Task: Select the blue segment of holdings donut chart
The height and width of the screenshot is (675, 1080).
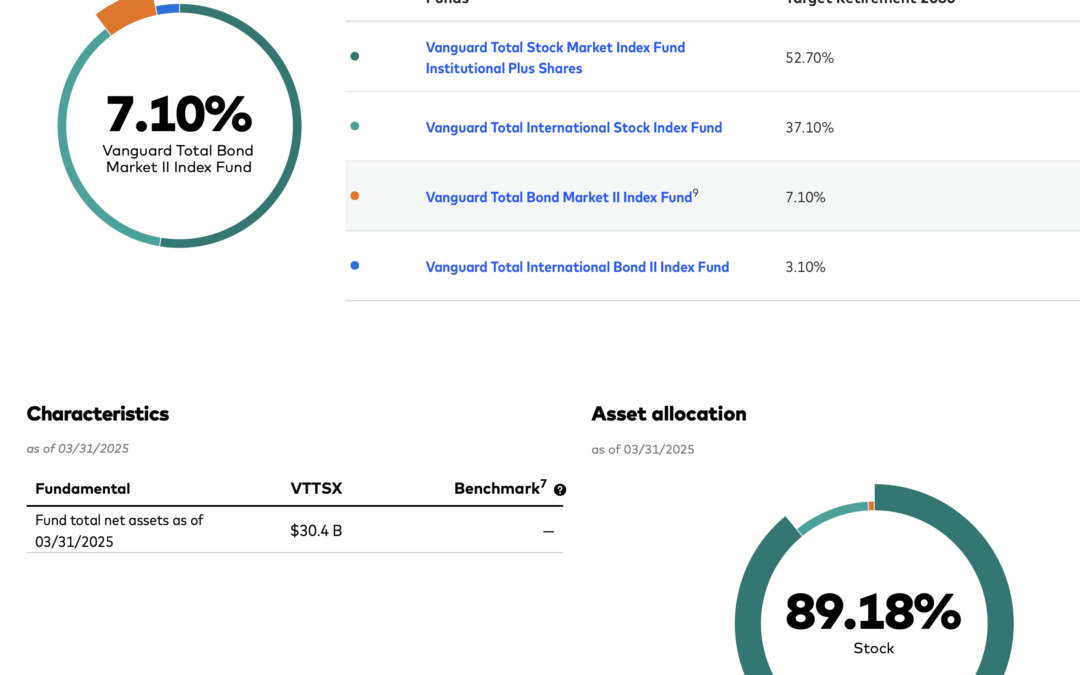Action: point(168,9)
